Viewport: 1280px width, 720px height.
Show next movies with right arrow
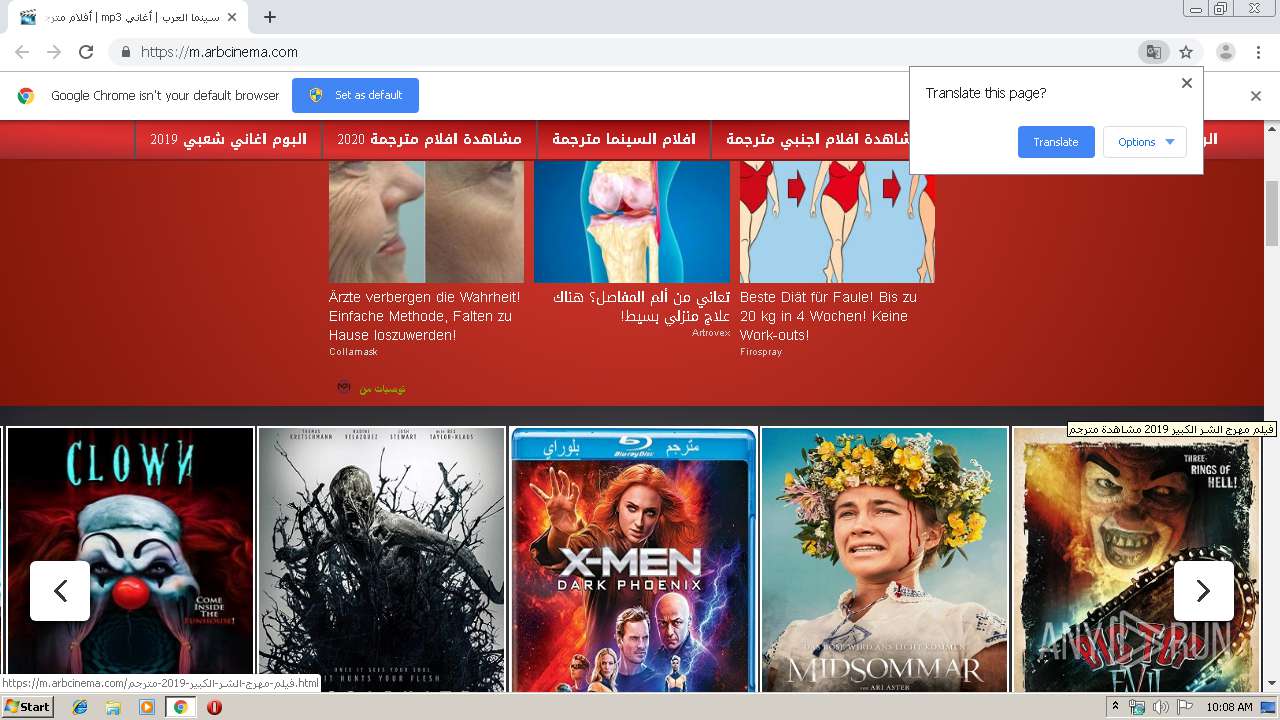[x=1204, y=591]
